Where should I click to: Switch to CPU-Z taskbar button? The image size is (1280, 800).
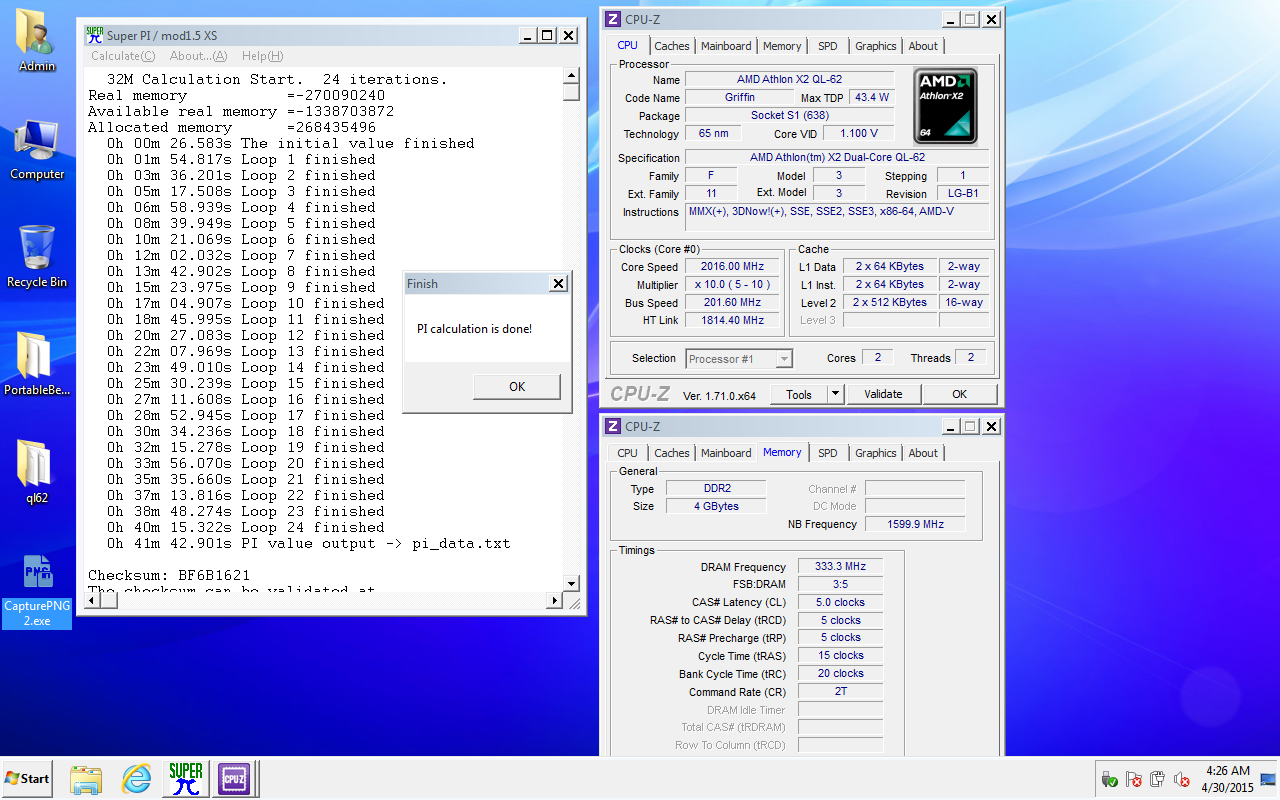click(x=235, y=778)
